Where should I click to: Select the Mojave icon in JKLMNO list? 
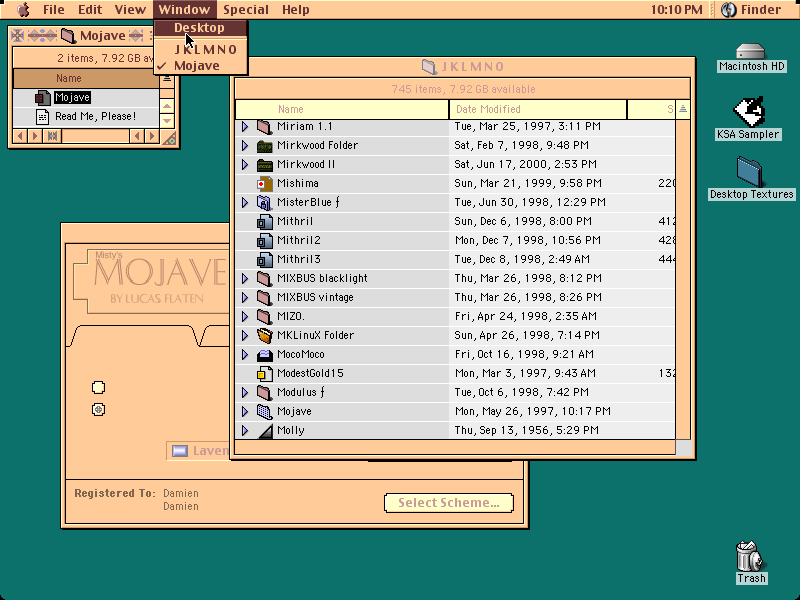(264, 411)
